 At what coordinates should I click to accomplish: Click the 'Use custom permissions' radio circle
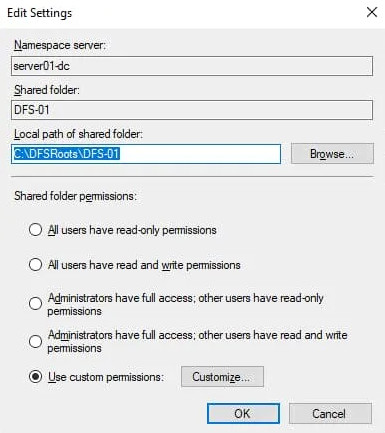tap(35, 377)
